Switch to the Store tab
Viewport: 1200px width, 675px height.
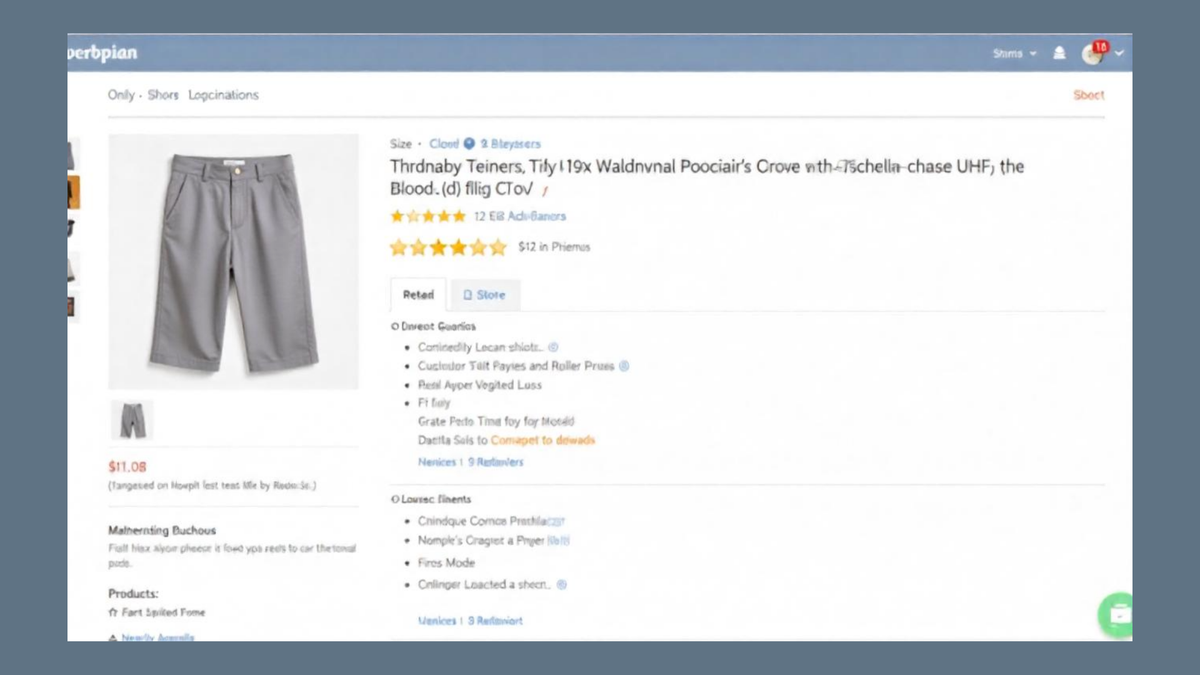[484, 295]
